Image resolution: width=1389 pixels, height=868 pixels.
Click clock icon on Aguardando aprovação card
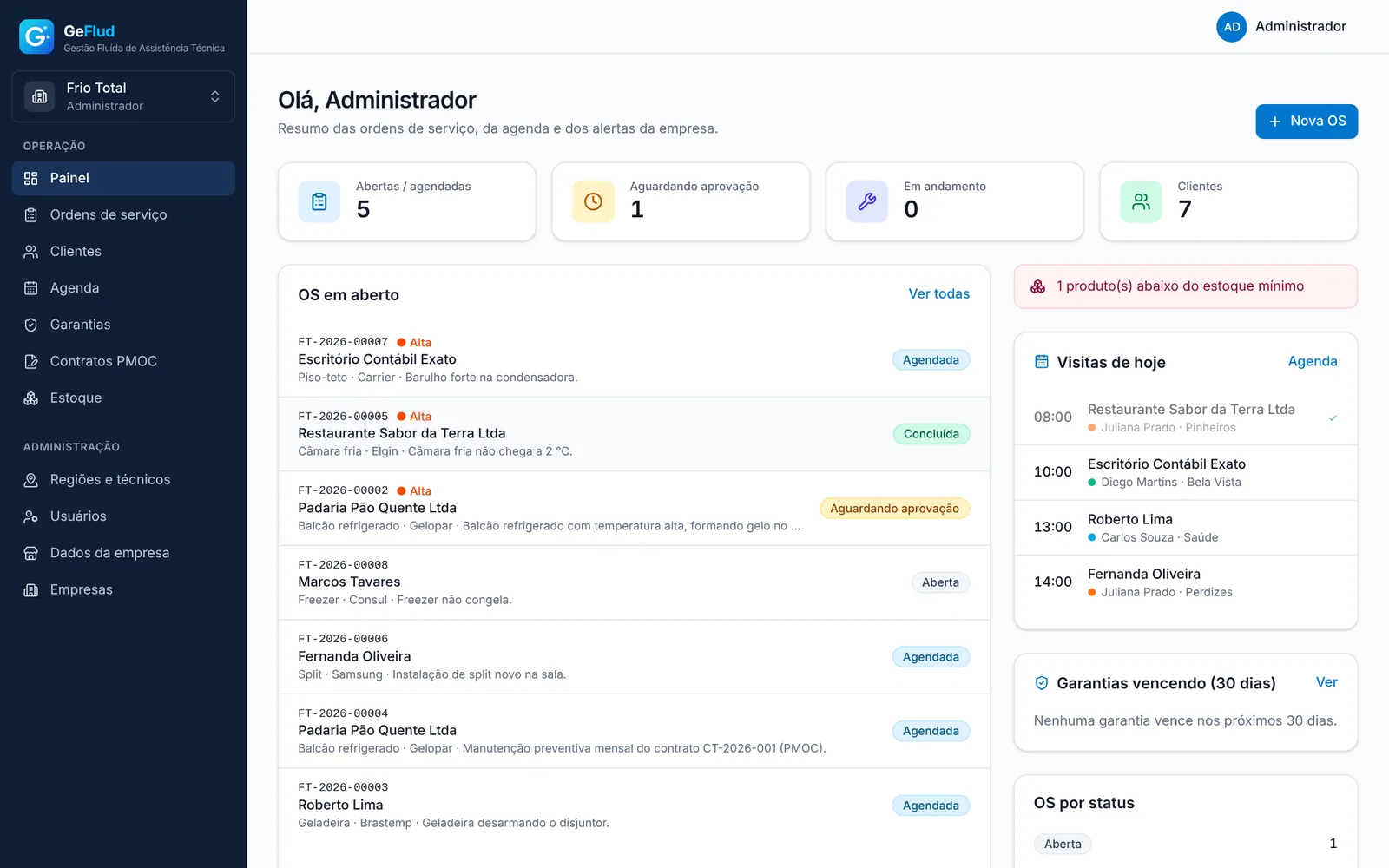(593, 201)
